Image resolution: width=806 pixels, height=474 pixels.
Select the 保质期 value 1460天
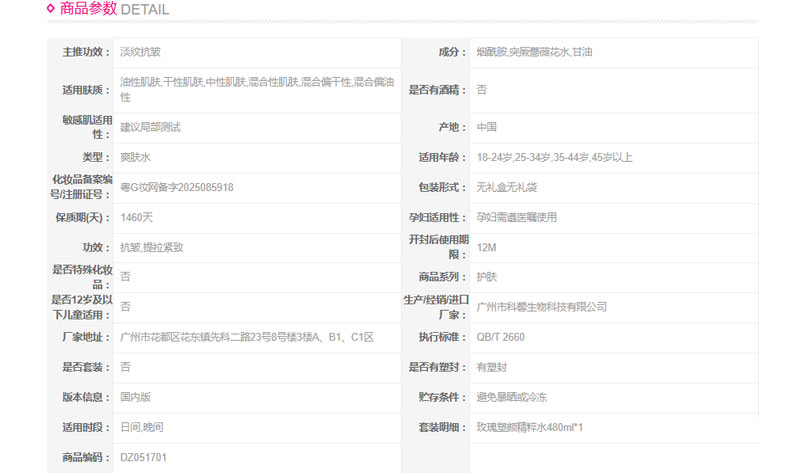coord(138,217)
